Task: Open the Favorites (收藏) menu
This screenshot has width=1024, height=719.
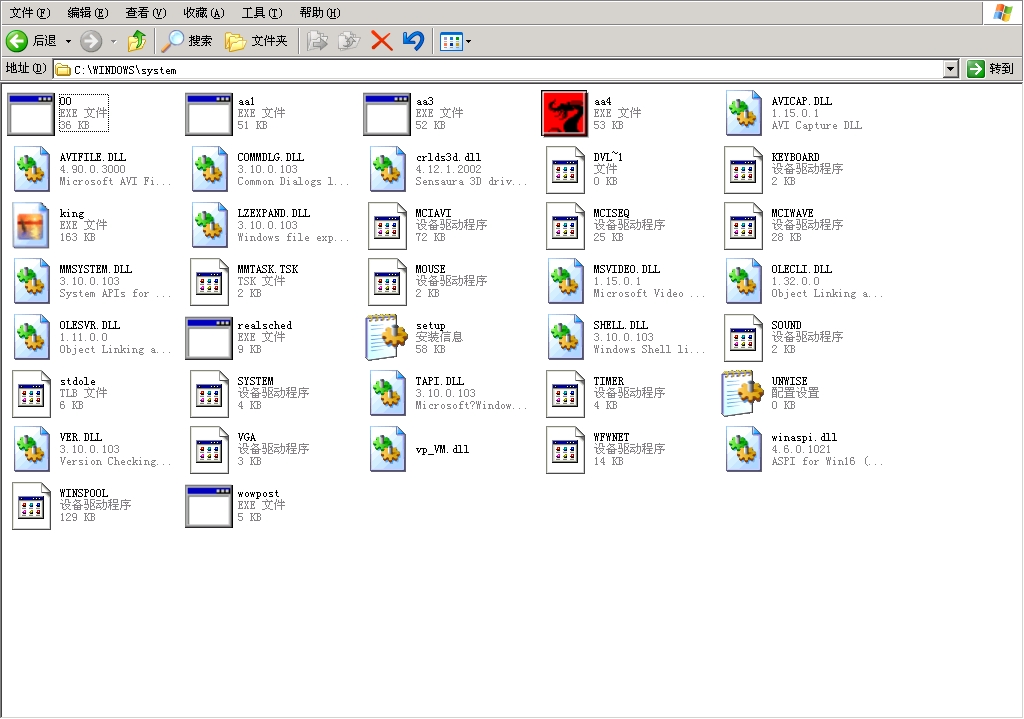Action: [204, 13]
